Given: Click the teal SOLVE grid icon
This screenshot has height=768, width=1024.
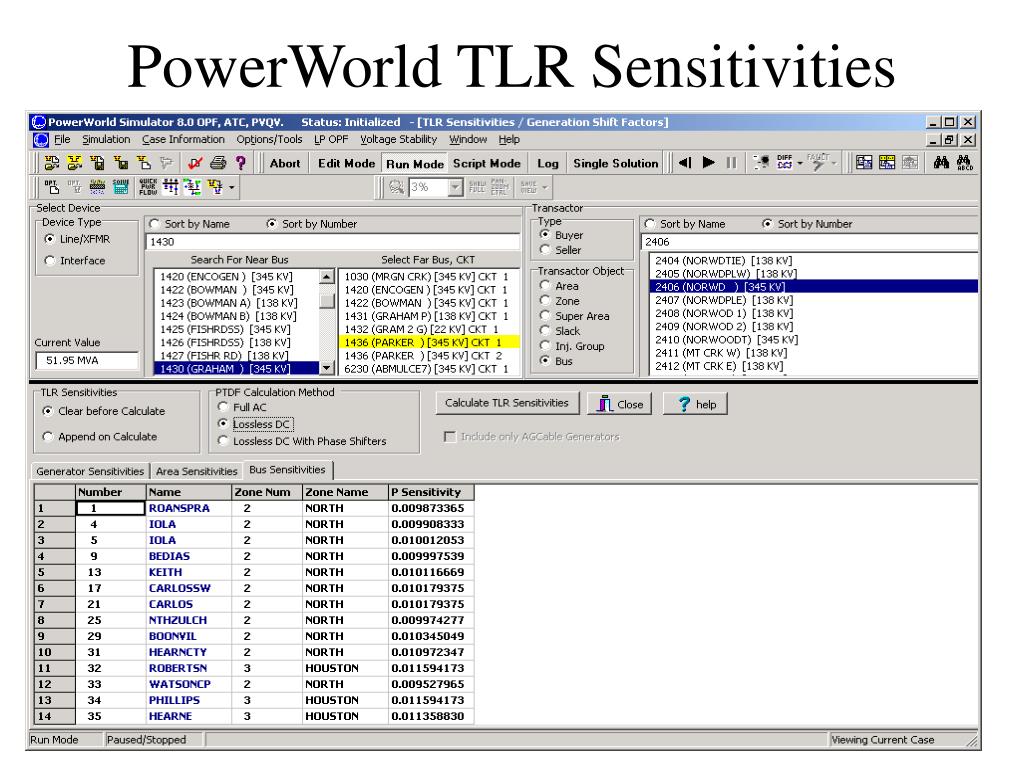Looking at the screenshot, I should pos(121,187).
